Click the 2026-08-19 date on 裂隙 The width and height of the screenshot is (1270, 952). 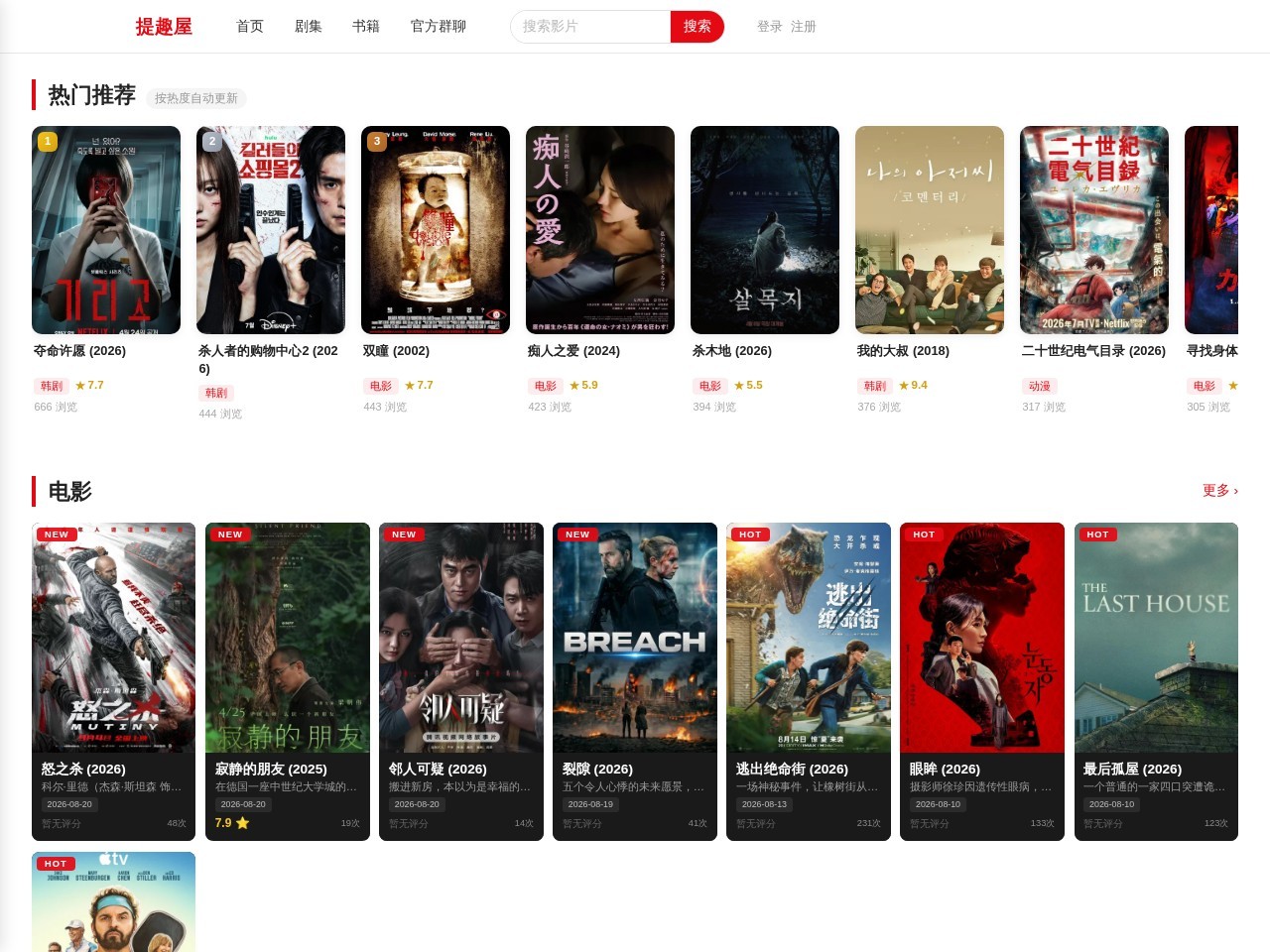pyautogui.click(x=590, y=804)
